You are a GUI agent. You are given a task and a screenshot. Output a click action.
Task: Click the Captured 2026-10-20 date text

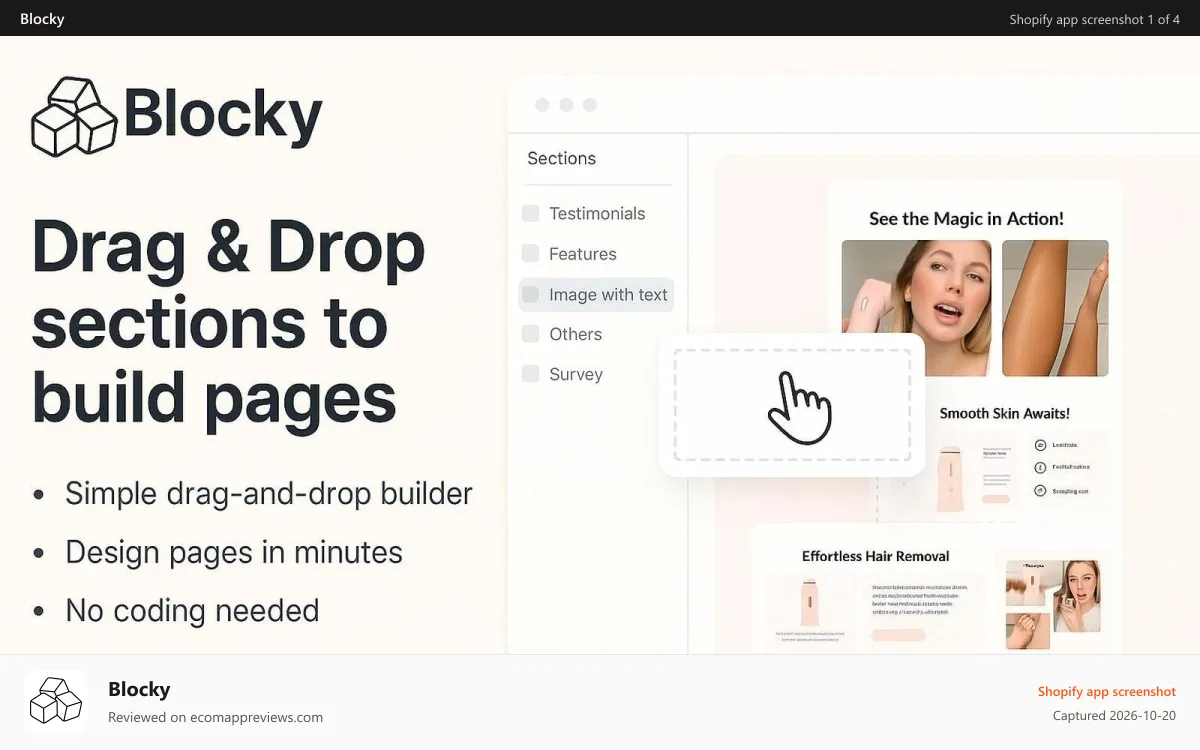1114,716
